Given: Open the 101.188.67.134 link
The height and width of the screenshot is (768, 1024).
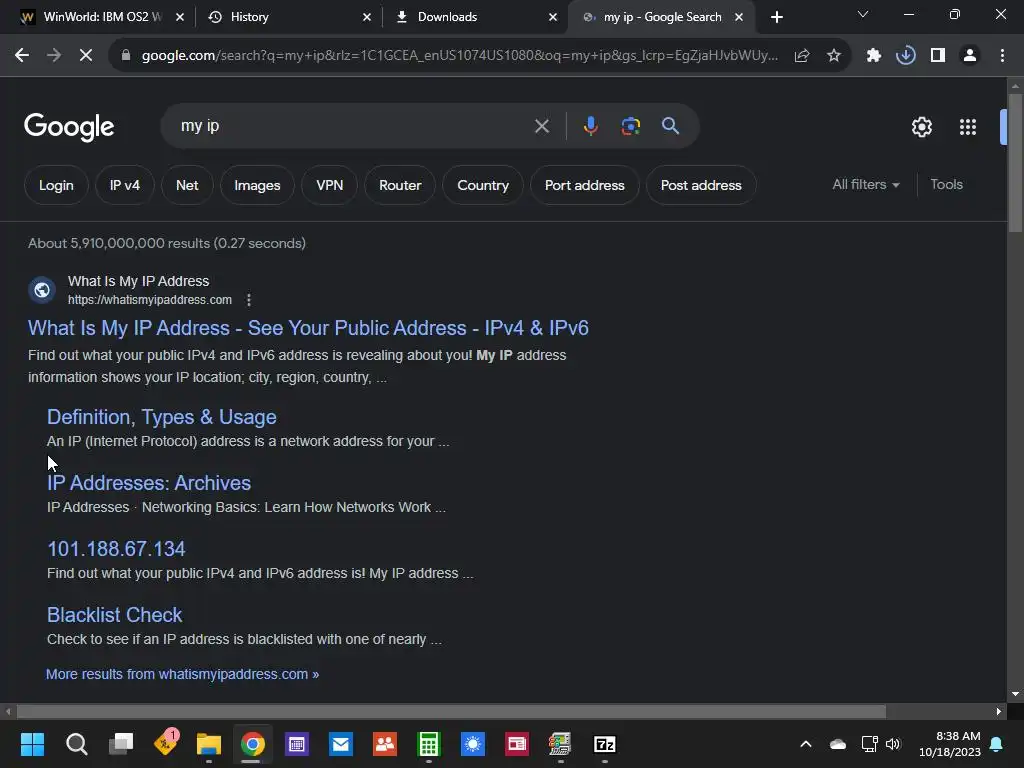Looking at the screenshot, I should [116, 549].
